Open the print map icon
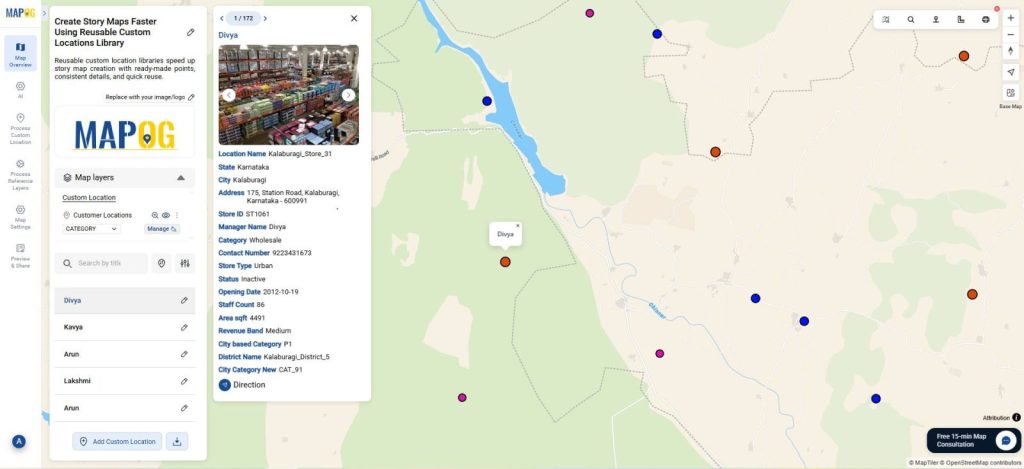 click(985, 19)
